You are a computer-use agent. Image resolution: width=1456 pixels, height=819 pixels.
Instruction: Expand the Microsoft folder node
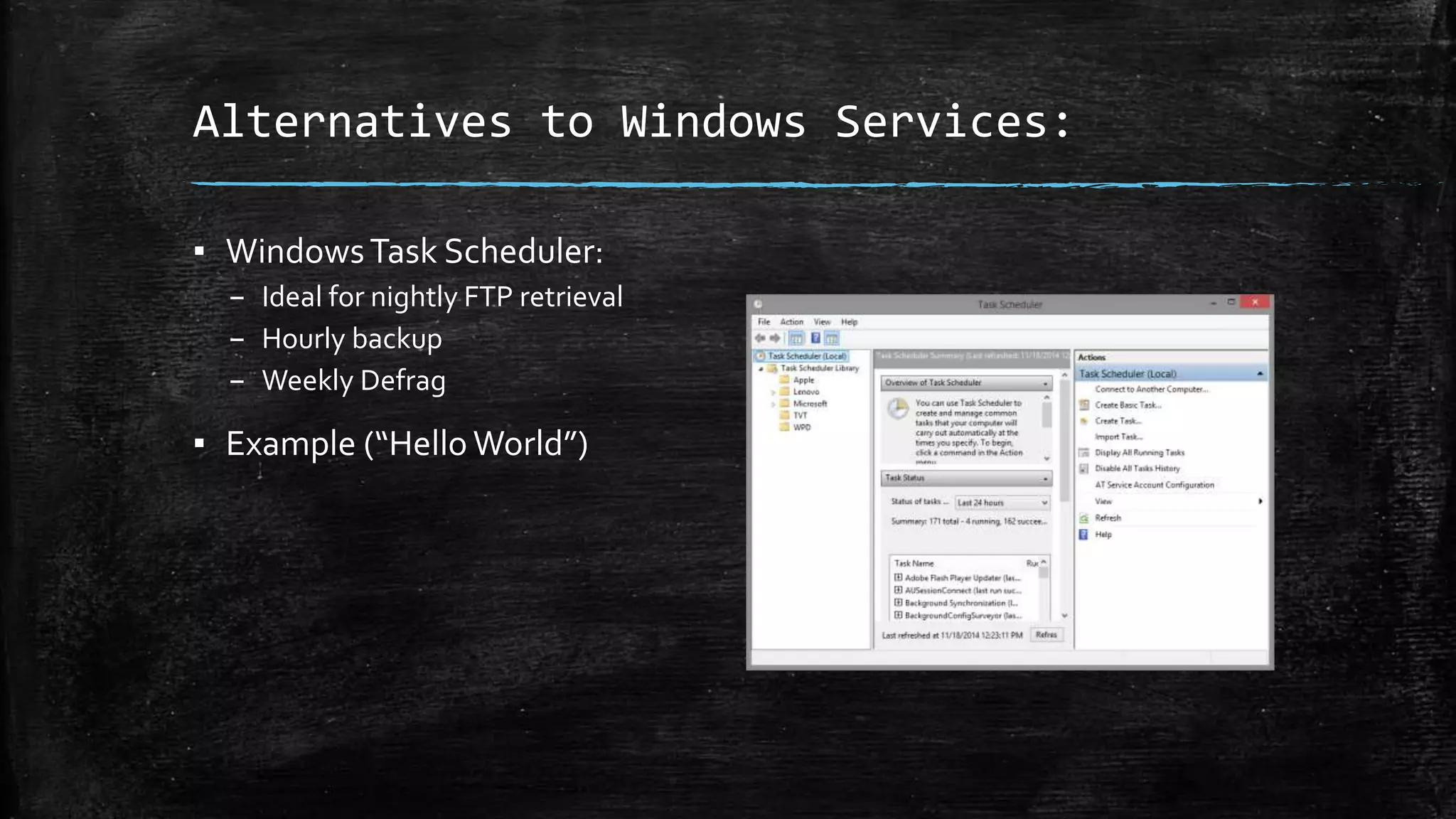pos(773,404)
